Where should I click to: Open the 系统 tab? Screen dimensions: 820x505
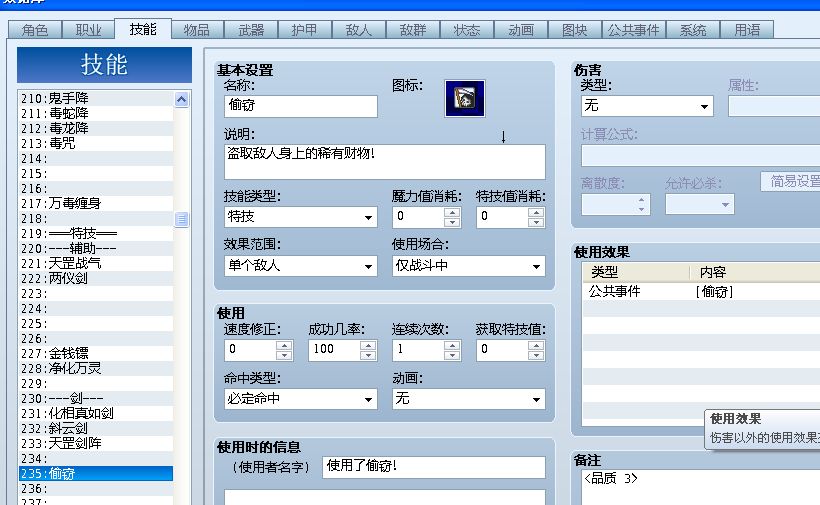coord(692,30)
